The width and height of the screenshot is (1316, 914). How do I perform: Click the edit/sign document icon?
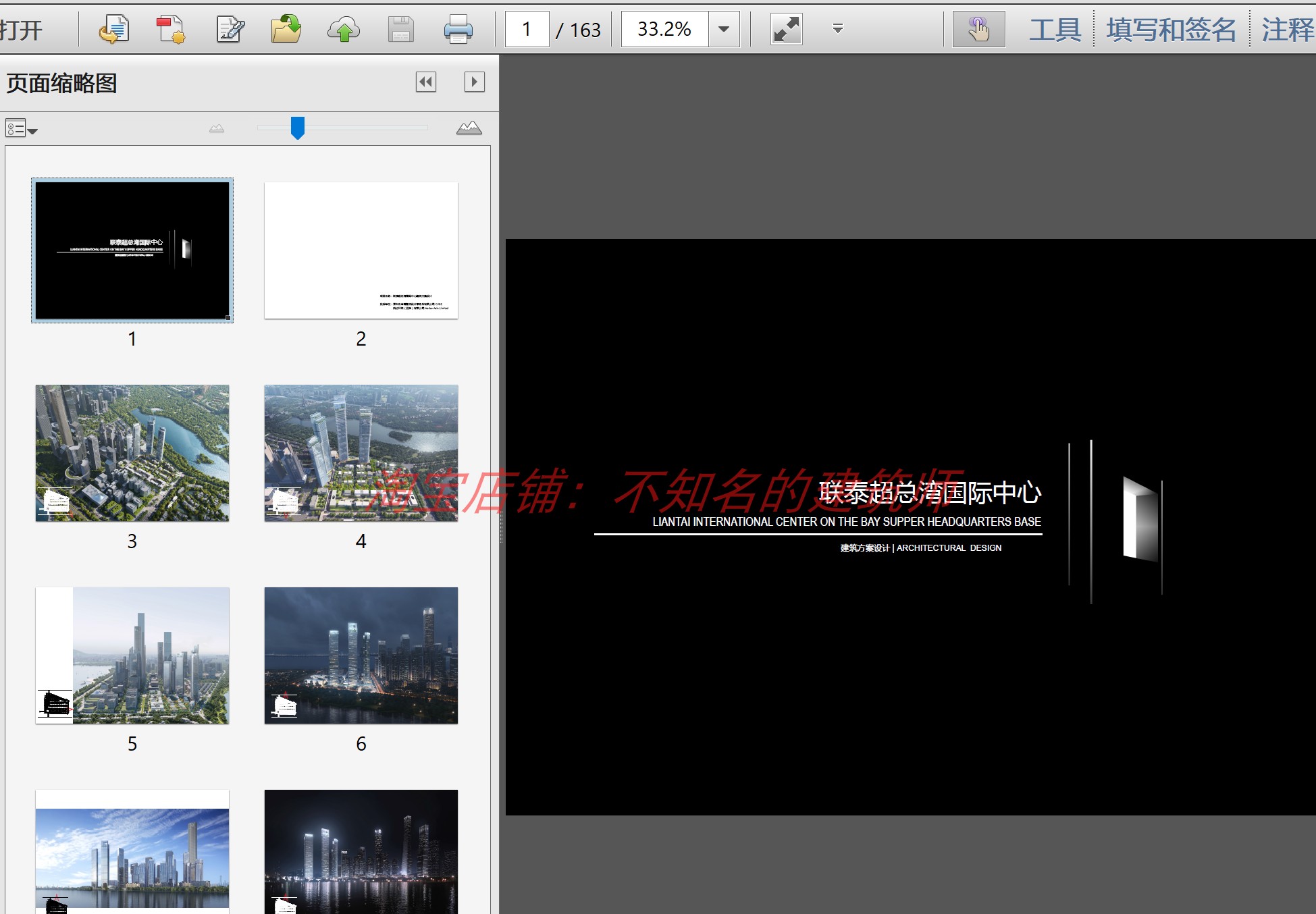(x=230, y=30)
